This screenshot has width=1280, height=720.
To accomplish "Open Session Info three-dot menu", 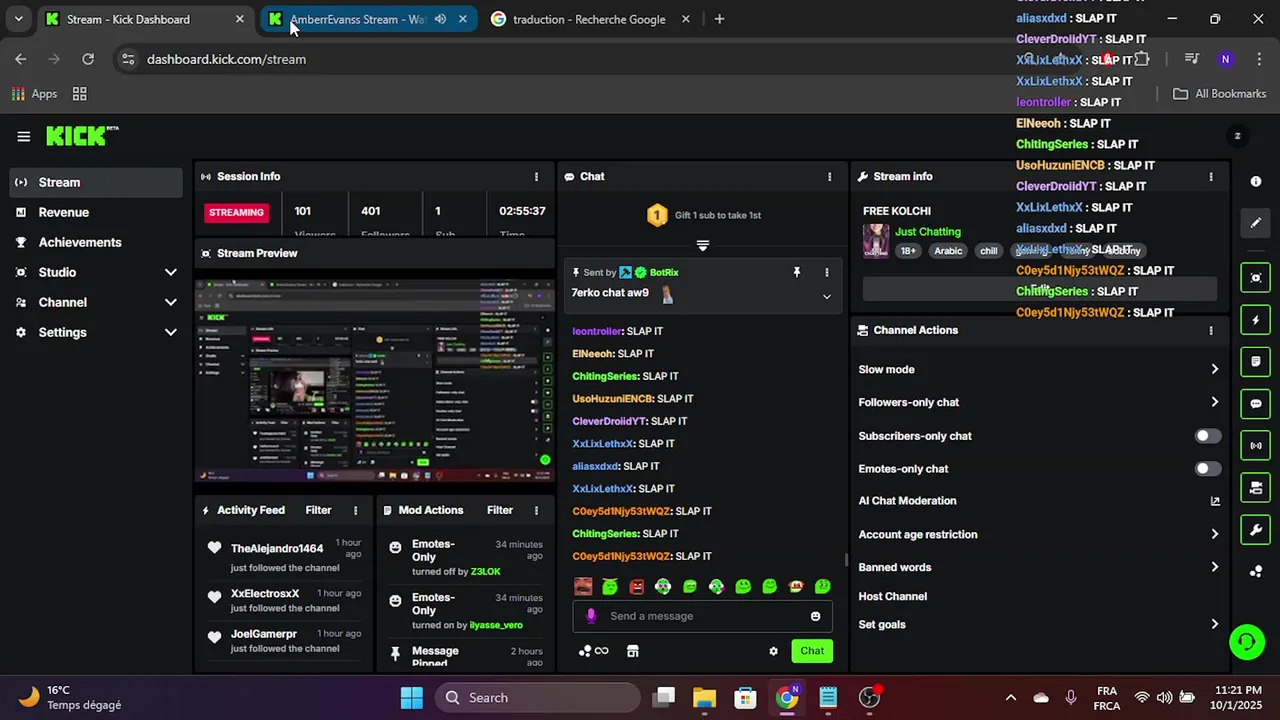I will [x=537, y=176].
